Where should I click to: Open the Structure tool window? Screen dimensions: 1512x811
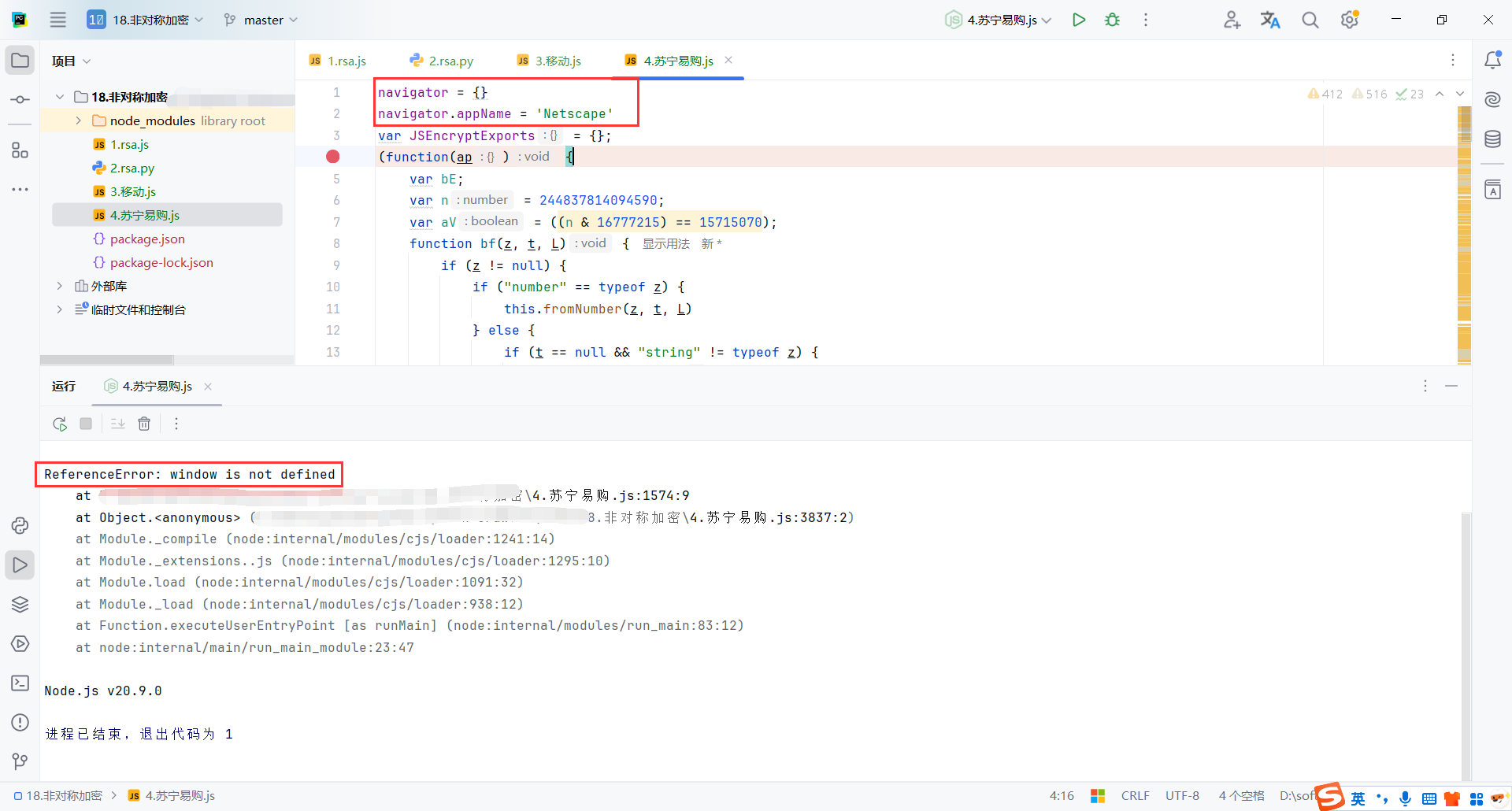click(x=20, y=150)
